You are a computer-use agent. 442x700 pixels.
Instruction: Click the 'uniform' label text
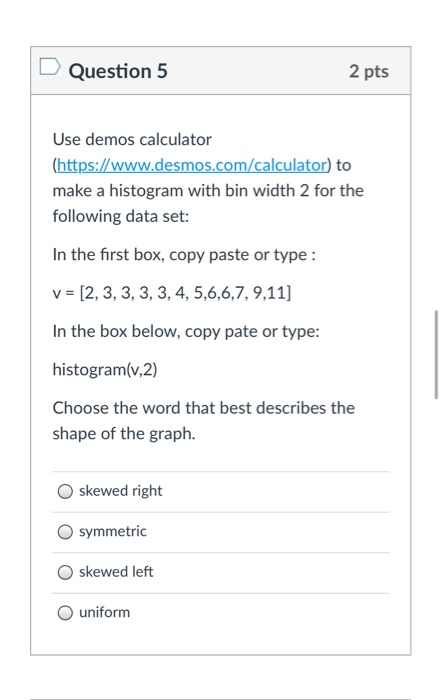(104, 612)
